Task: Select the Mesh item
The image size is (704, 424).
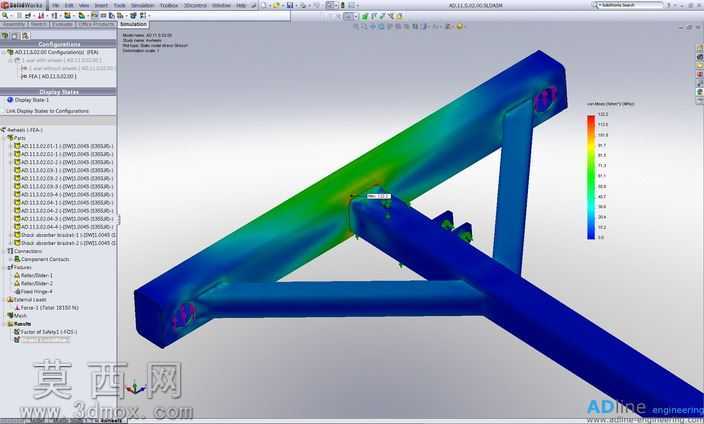Action: pyautogui.click(x=17, y=316)
